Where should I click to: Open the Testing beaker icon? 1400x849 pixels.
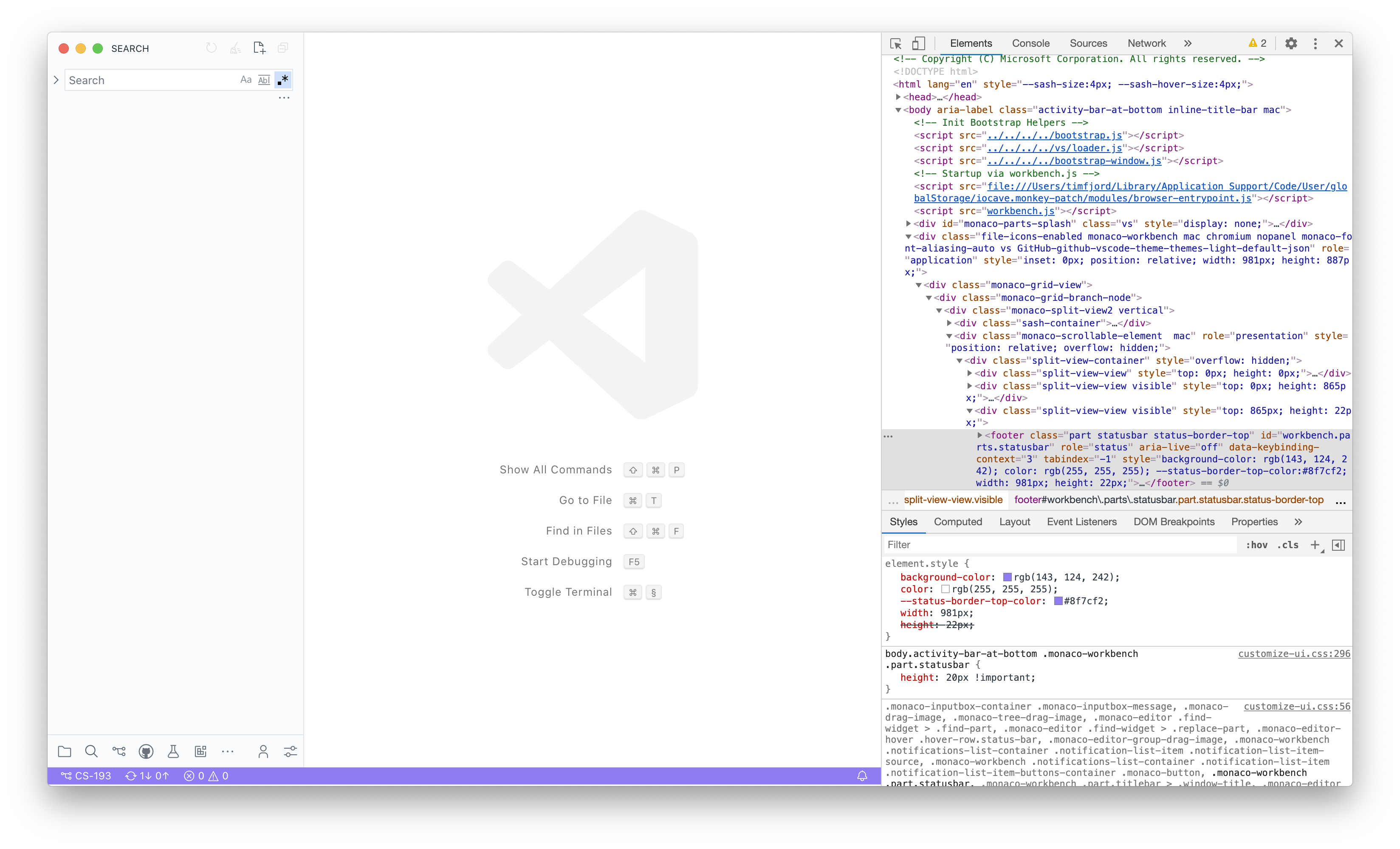tap(173, 751)
